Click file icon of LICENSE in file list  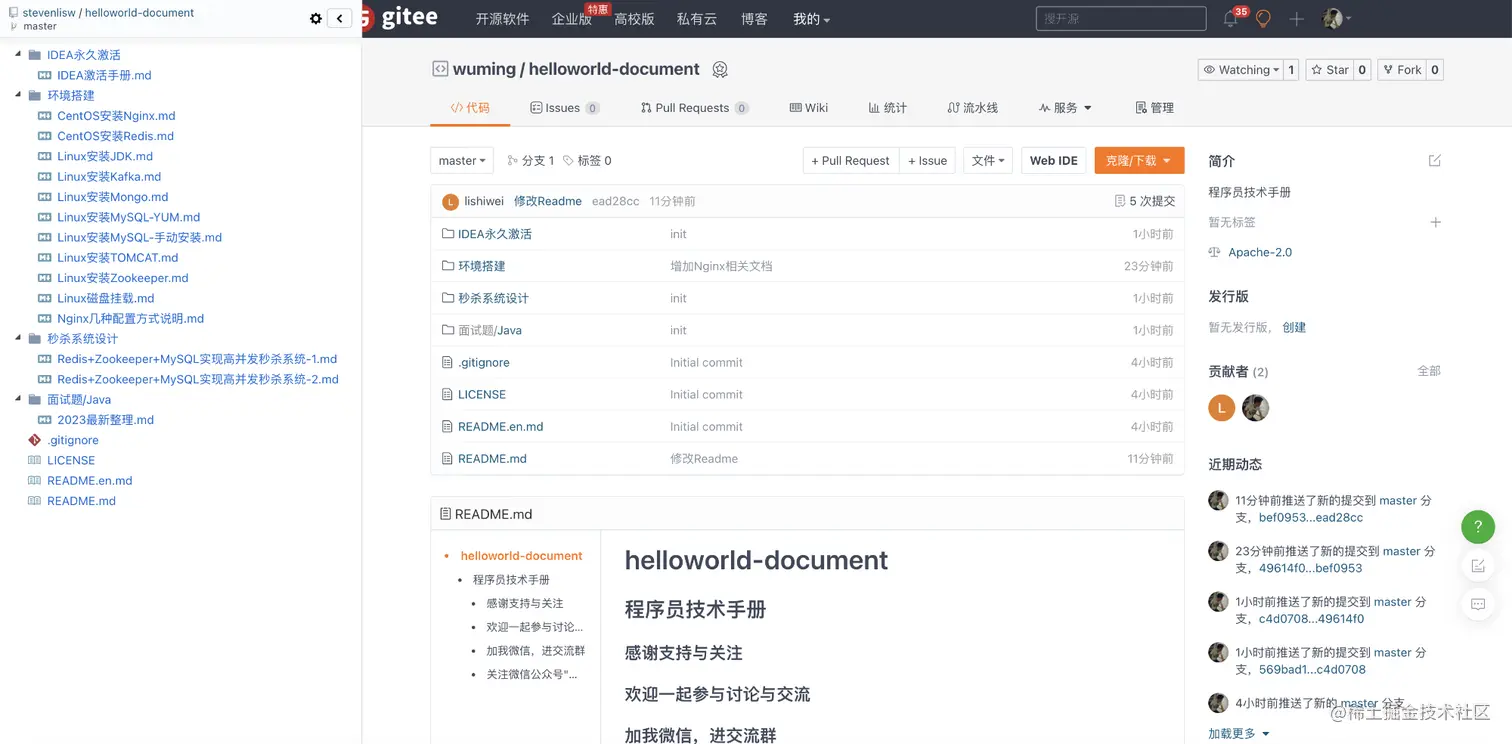click(448, 394)
